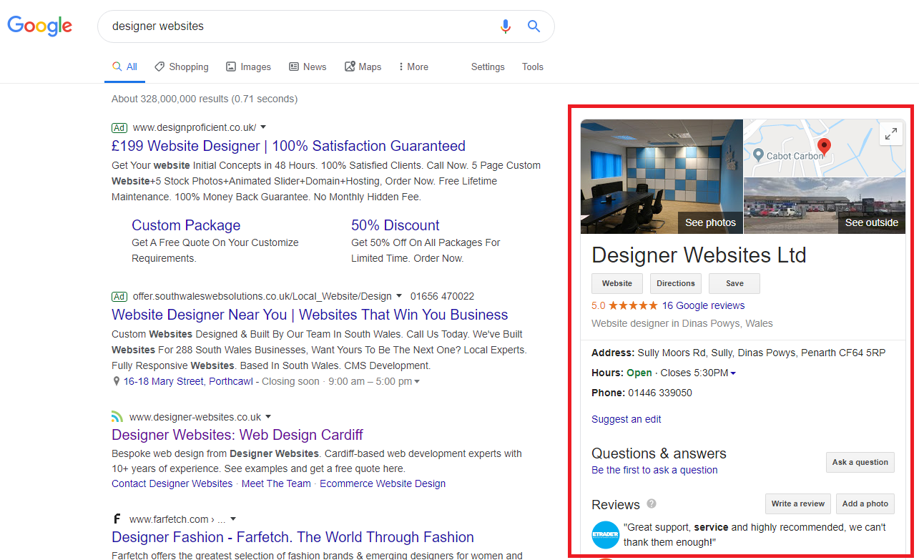The width and height of the screenshot is (919, 560).
Task: Click Write a review button
Action: 798,504
